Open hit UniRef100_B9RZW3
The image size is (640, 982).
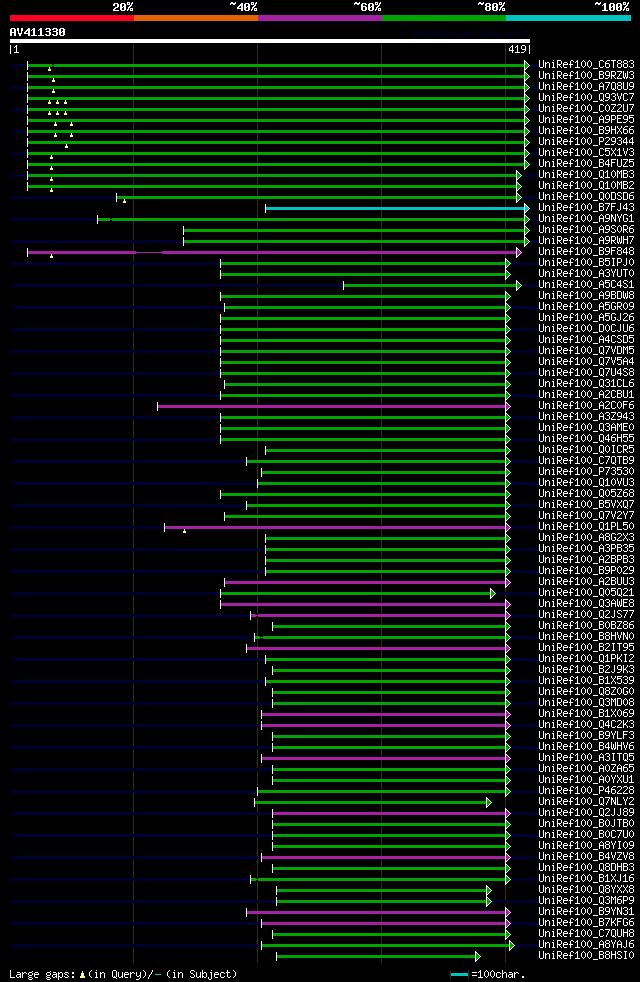click(x=586, y=76)
